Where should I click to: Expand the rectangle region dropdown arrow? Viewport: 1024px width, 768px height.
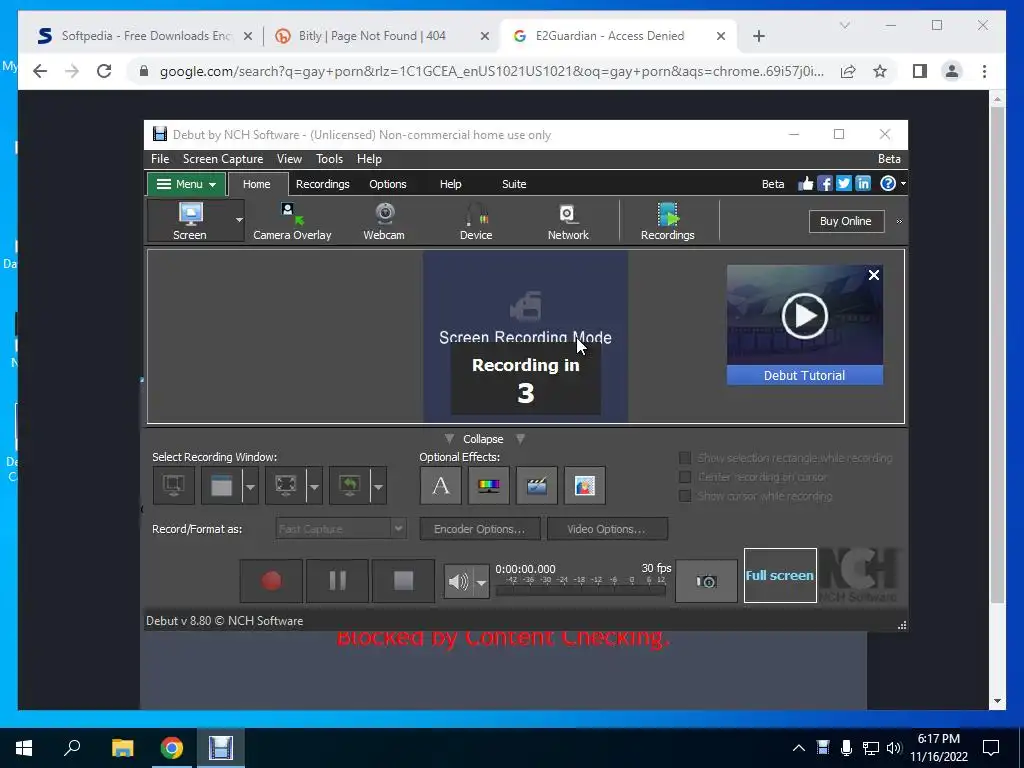313,485
